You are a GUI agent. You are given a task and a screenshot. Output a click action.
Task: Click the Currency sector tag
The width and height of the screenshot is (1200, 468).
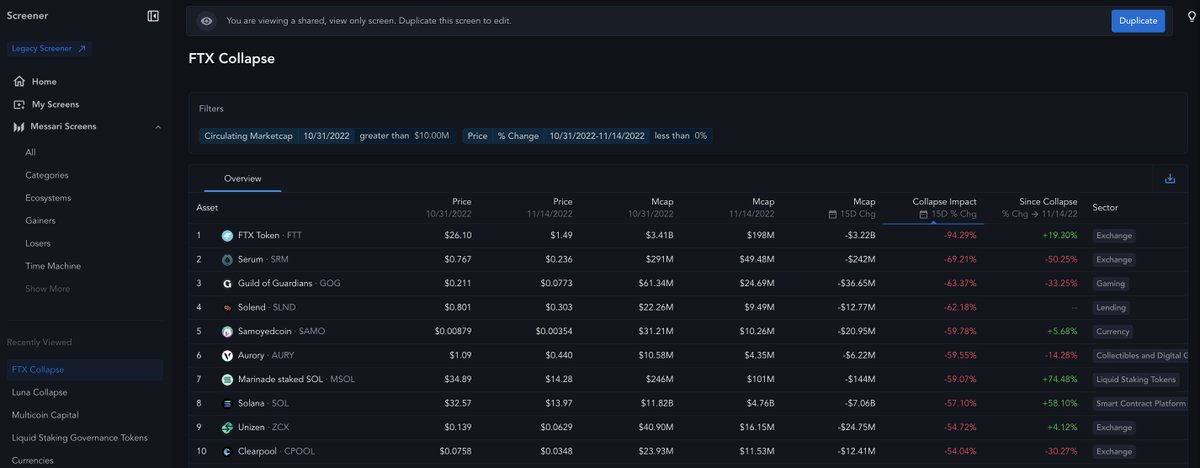[x=1113, y=332]
